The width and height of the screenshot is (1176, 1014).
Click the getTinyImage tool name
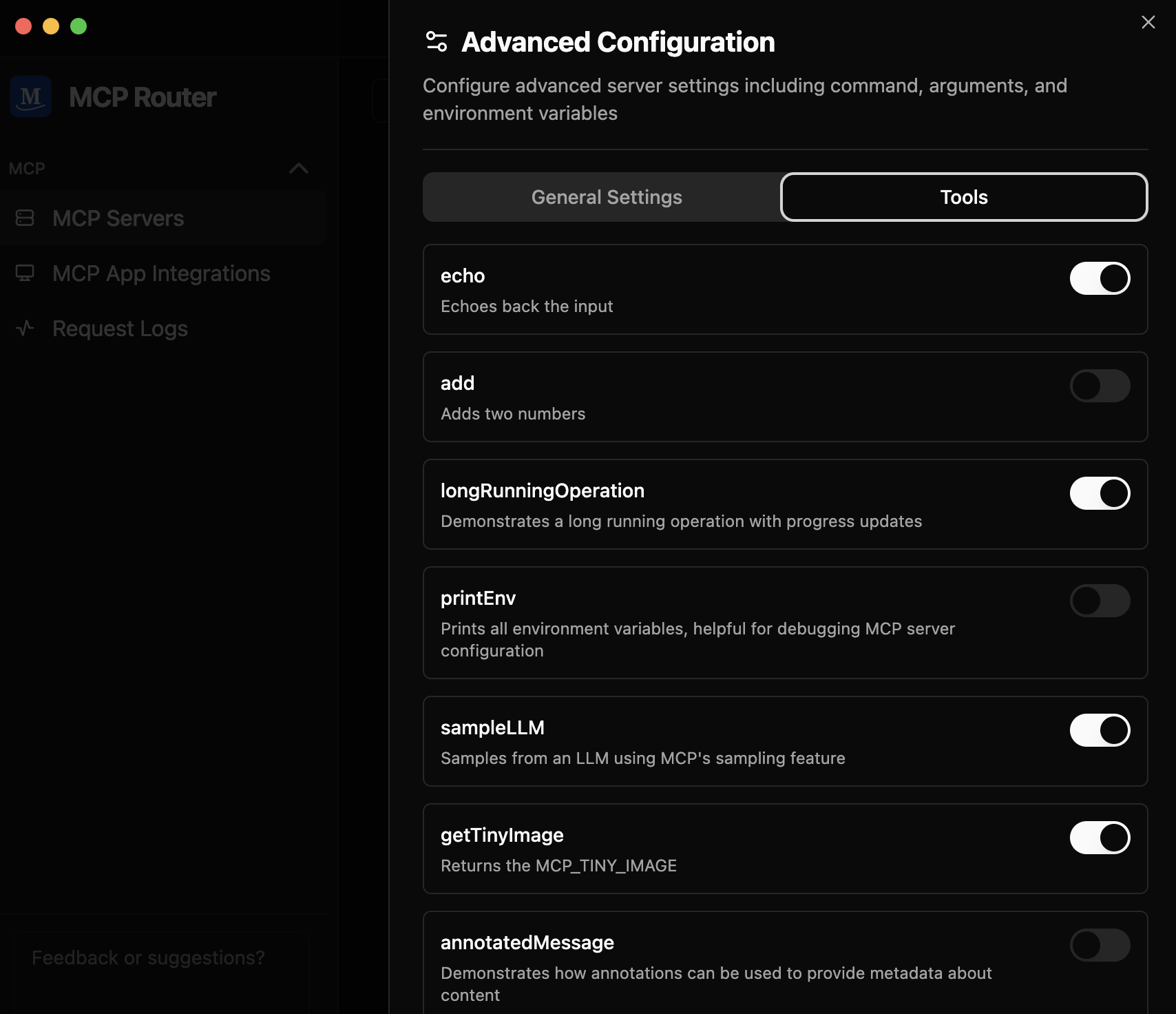coord(502,835)
